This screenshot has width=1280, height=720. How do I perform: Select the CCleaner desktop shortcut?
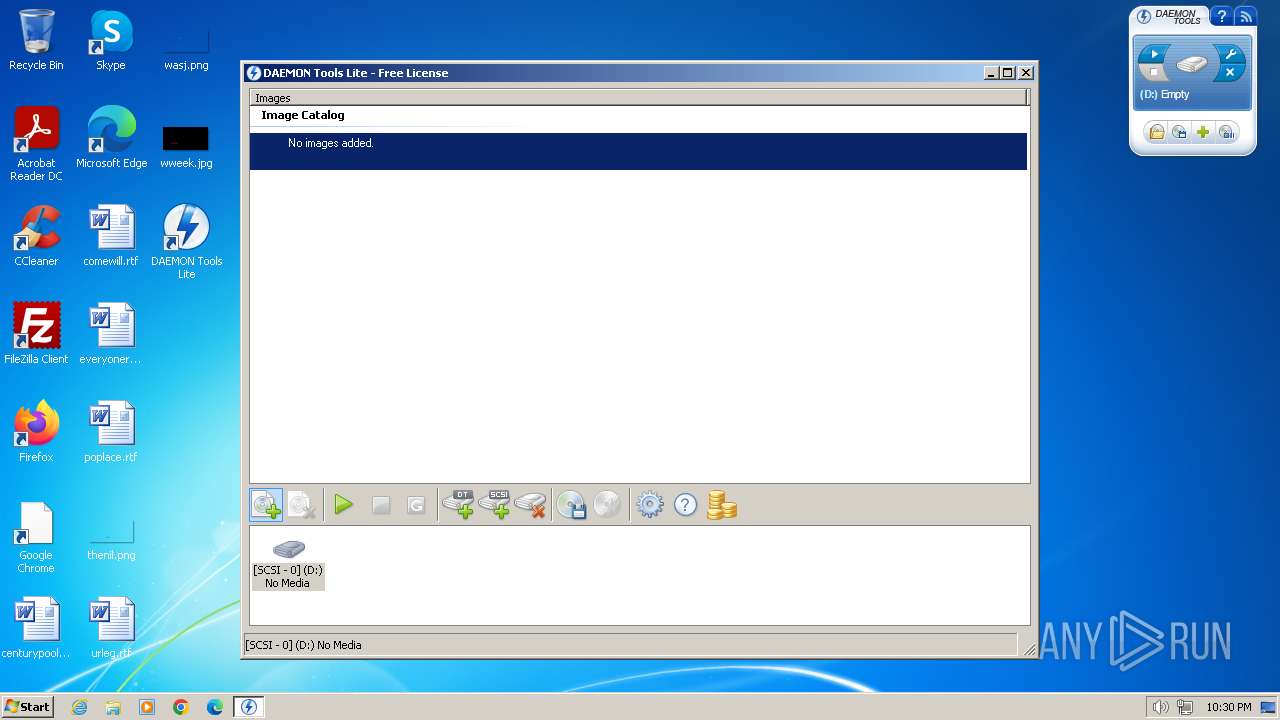36,236
